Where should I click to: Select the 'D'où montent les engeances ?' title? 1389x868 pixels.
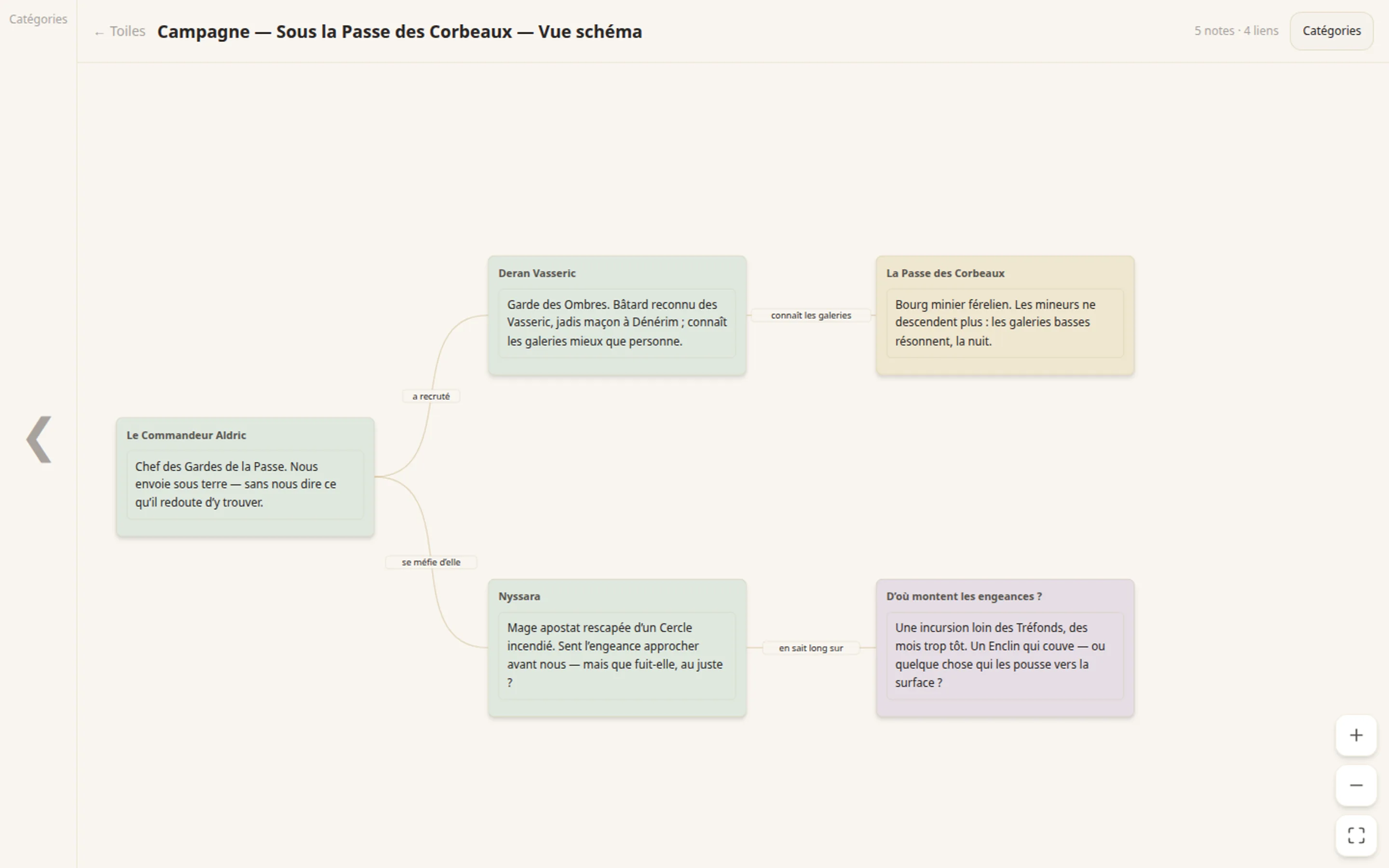tap(964, 597)
